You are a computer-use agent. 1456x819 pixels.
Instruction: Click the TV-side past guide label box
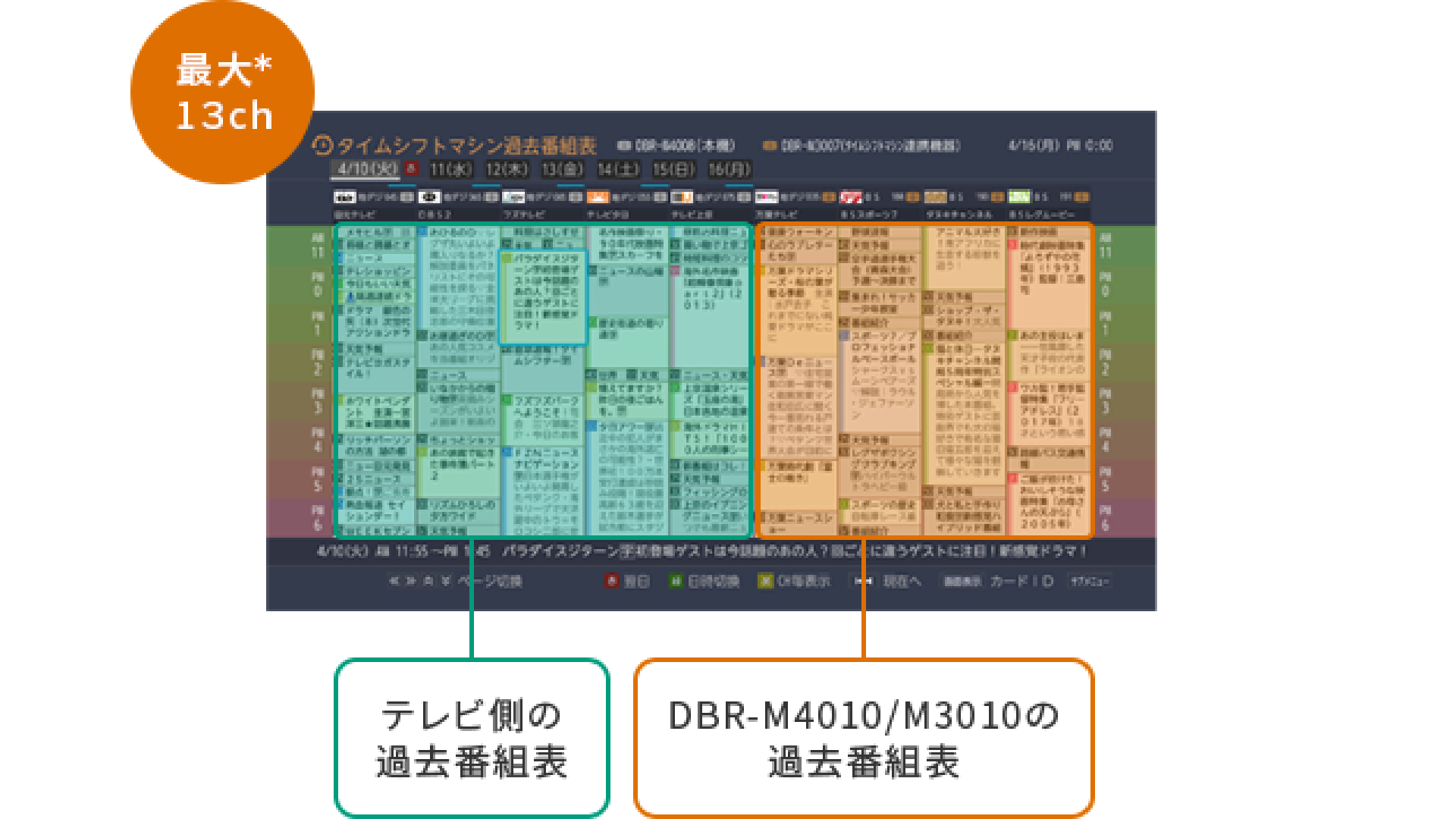point(472,738)
